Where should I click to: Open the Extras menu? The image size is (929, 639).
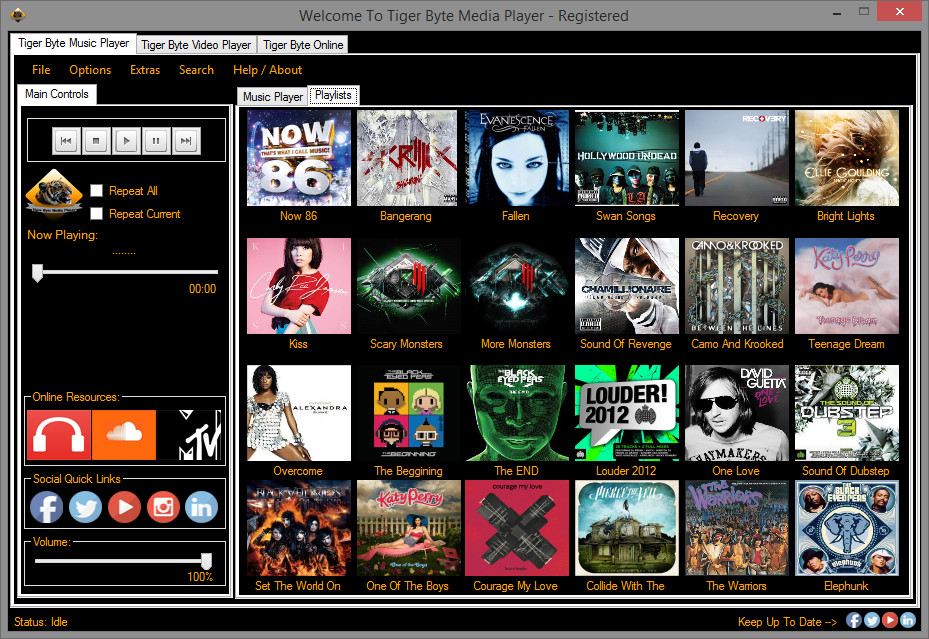tap(145, 70)
